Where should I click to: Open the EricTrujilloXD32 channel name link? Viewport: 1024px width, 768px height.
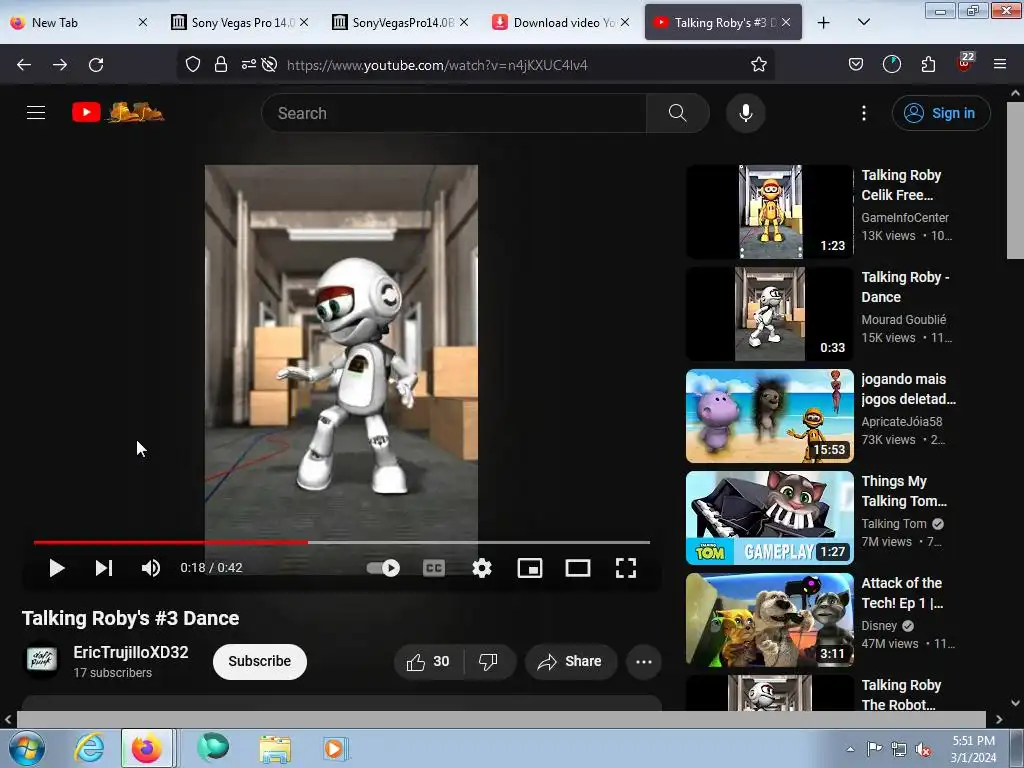click(x=131, y=652)
